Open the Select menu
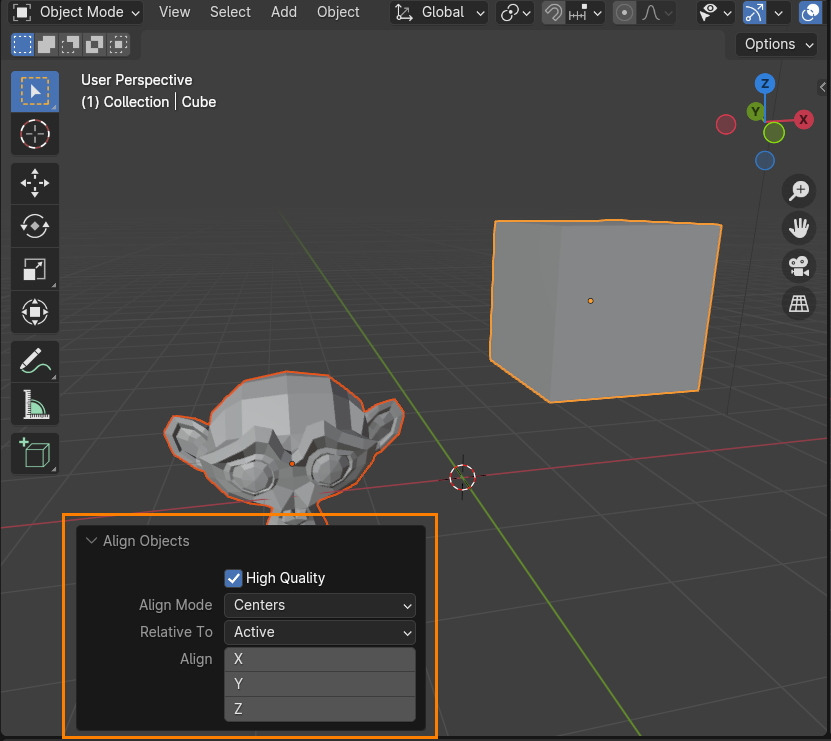The height and width of the screenshot is (741, 831). pyautogui.click(x=230, y=12)
